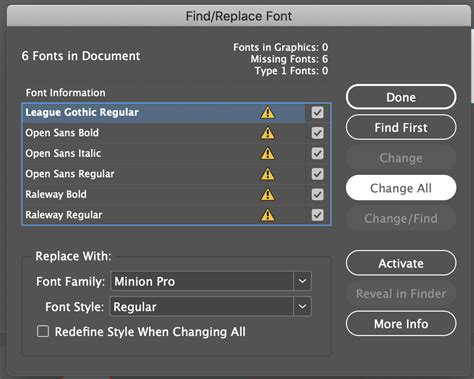Click the Minion Pro font family field
The width and height of the screenshot is (474, 379).
point(202,281)
